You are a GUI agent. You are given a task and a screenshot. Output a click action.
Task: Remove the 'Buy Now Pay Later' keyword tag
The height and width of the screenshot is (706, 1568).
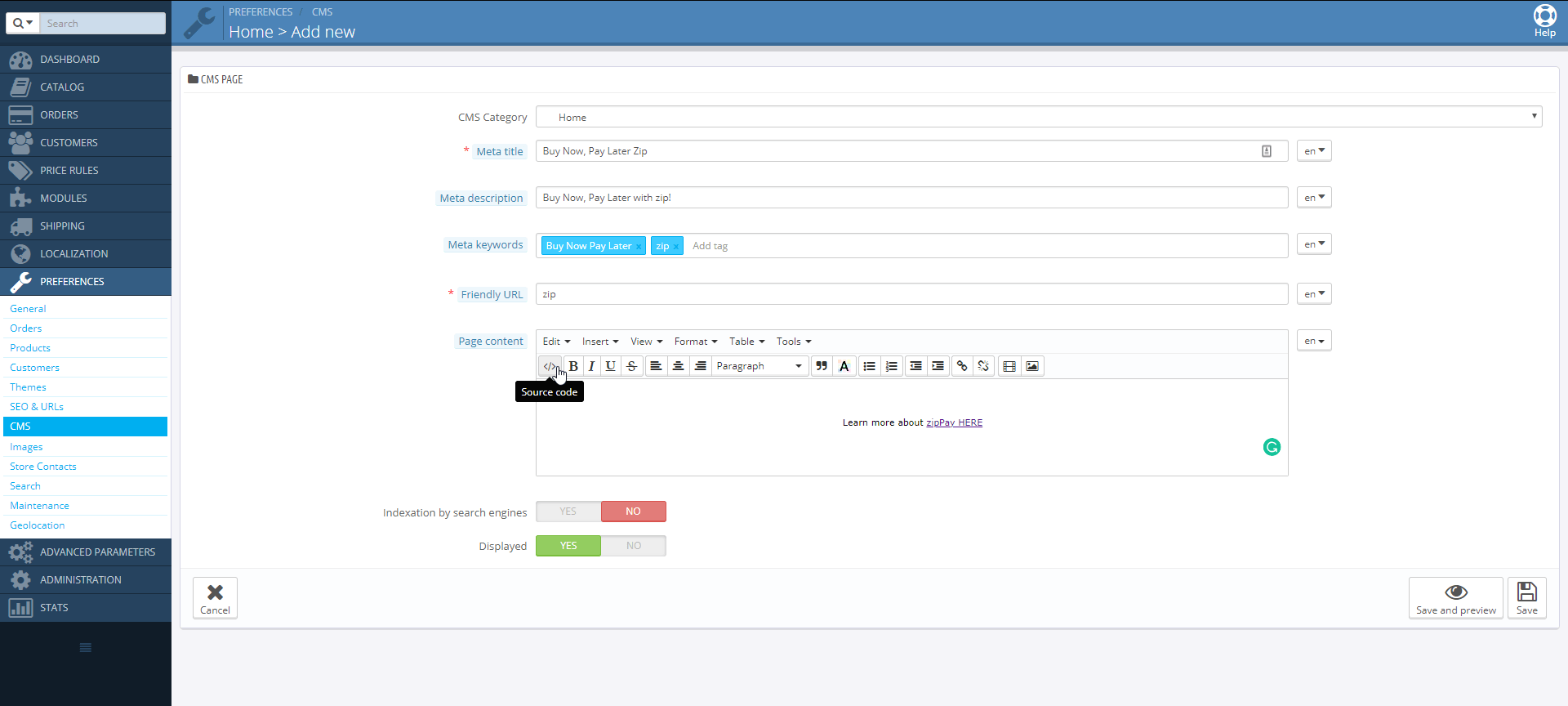(x=639, y=247)
